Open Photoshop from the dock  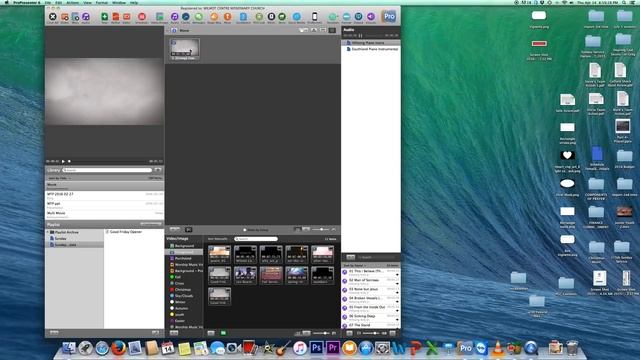[316, 348]
